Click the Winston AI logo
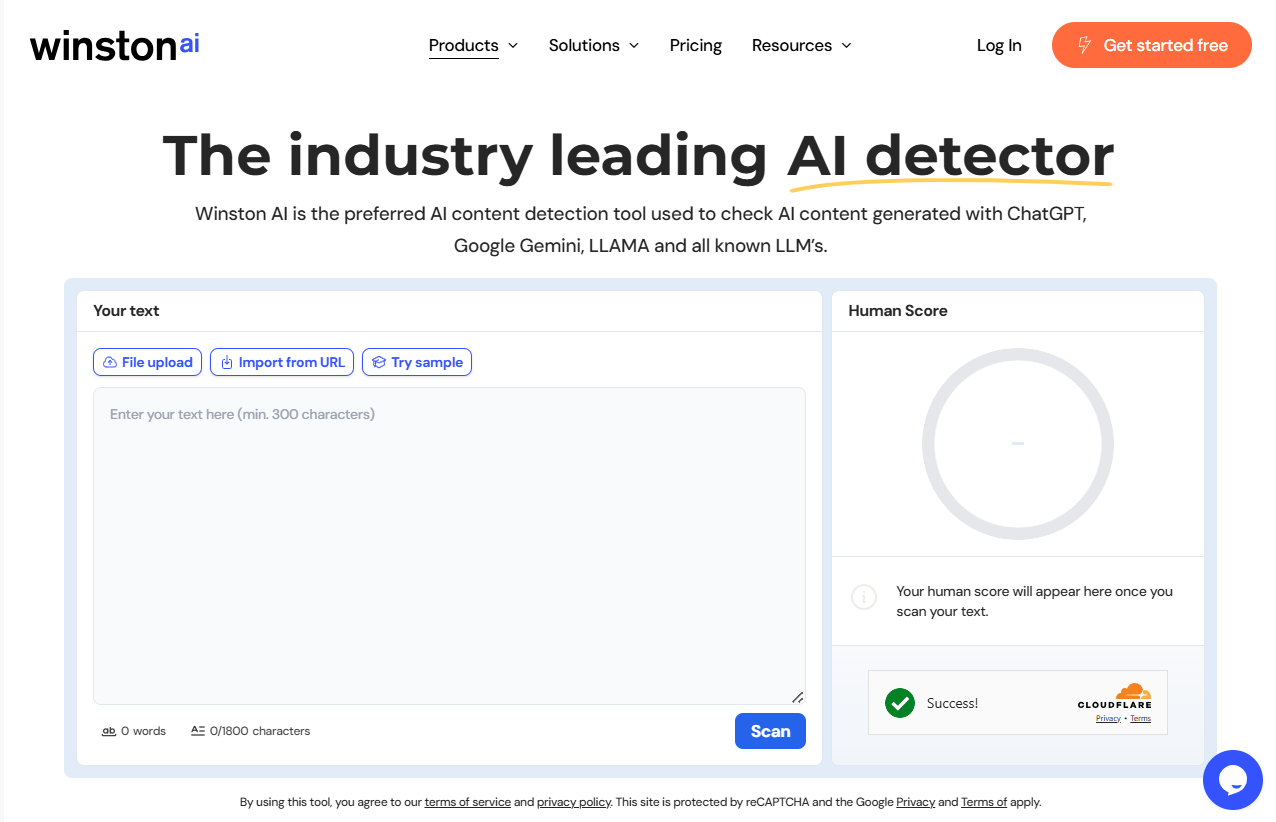1276x822 pixels. pyautogui.click(x=115, y=45)
